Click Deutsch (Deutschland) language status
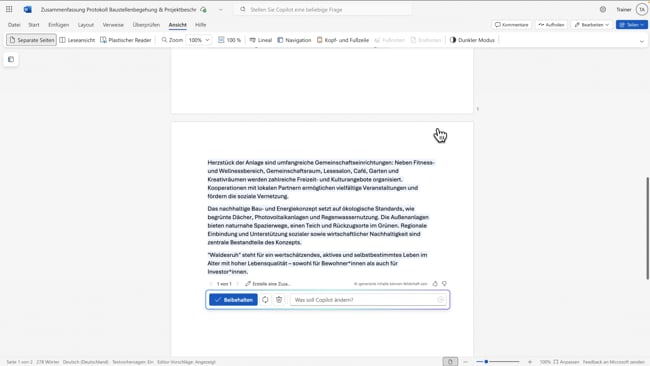 pyautogui.click(x=85, y=362)
